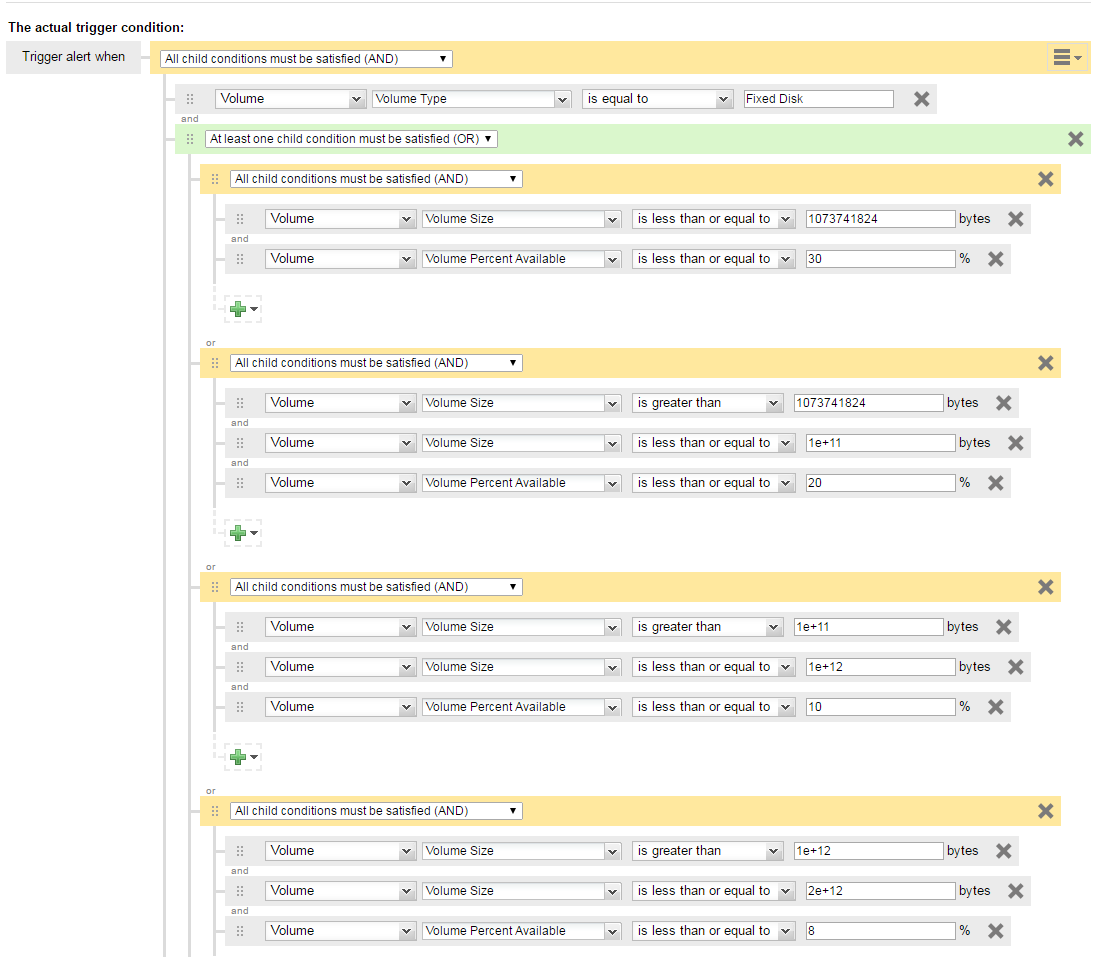Open the OR child condition dropdown
Screen dimensions: 1097x957
[x=351, y=139]
